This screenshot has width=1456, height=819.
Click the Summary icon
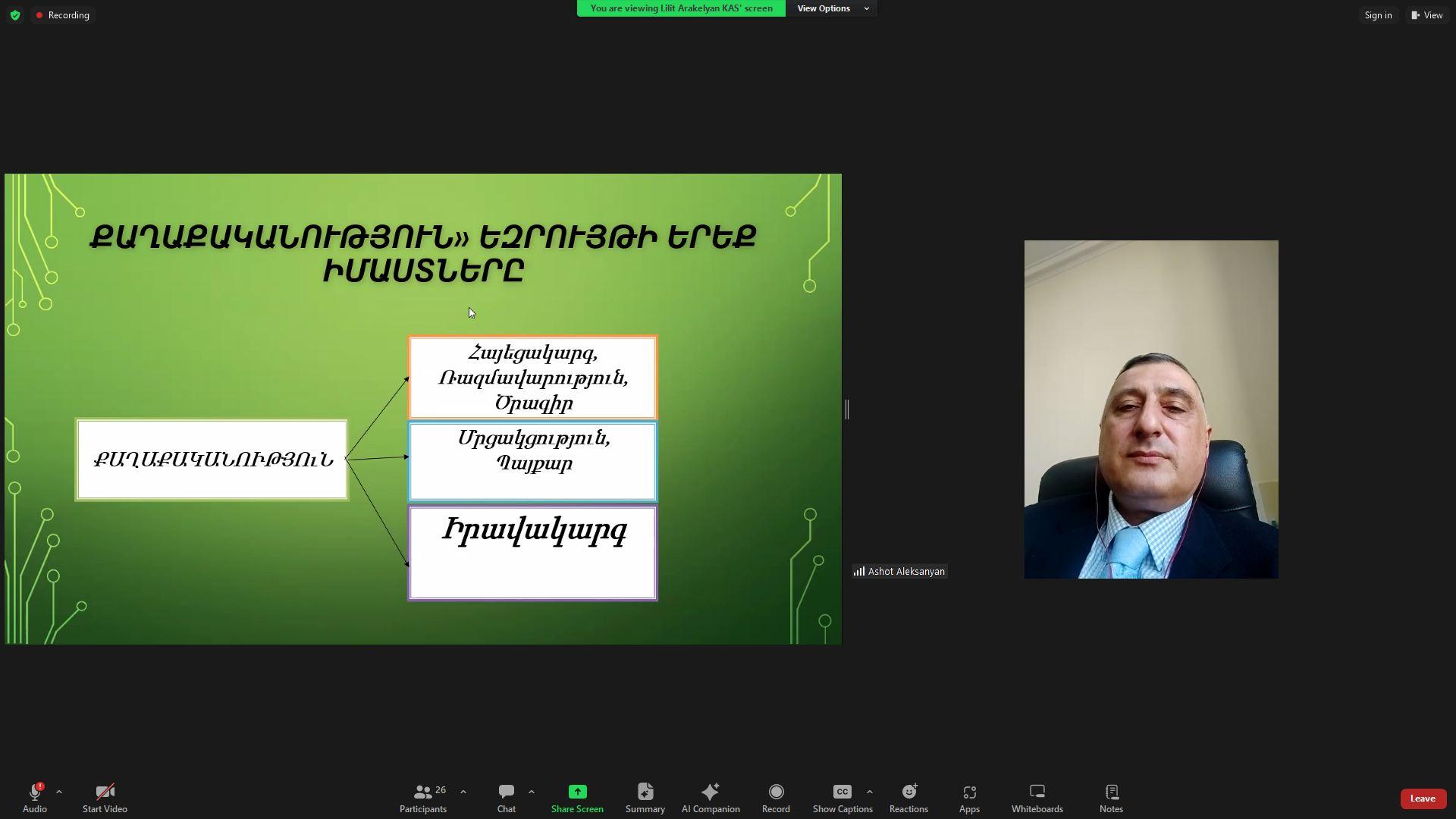coord(645,797)
